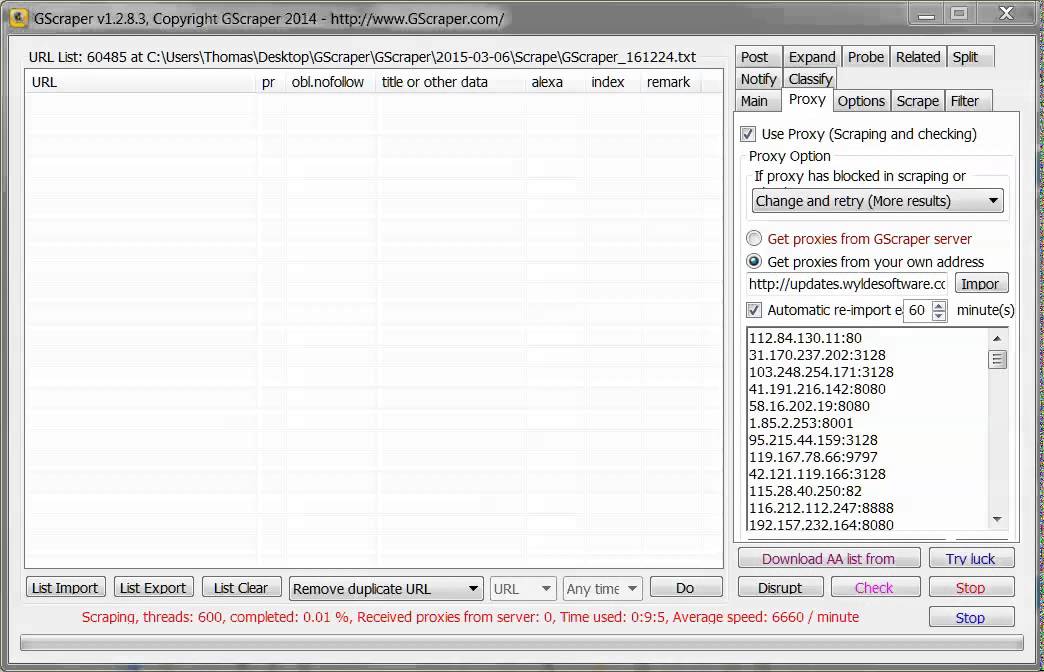Click the URL column header
The image size is (1044, 672).
[140, 82]
